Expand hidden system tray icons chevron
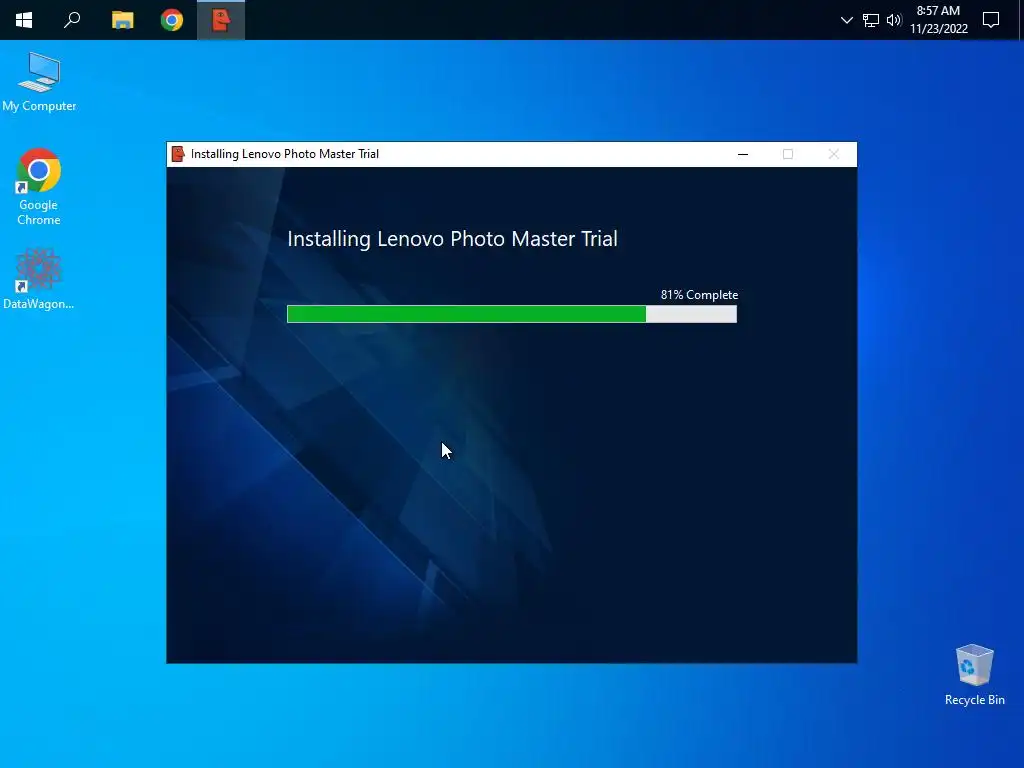 coord(846,20)
